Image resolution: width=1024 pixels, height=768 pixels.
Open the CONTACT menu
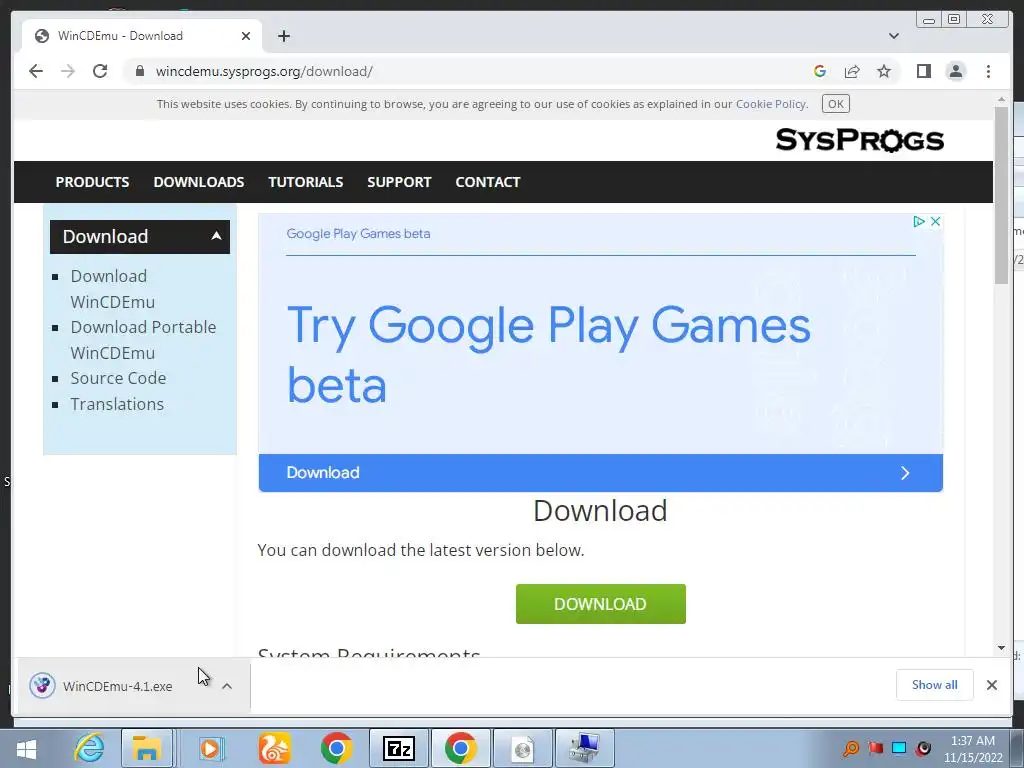(x=488, y=182)
